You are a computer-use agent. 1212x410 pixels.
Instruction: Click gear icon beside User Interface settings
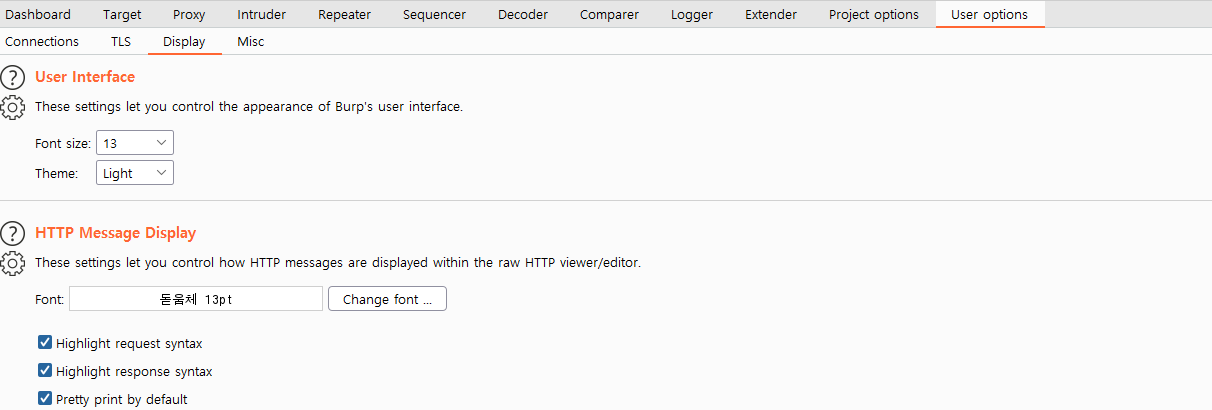click(12, 107)
